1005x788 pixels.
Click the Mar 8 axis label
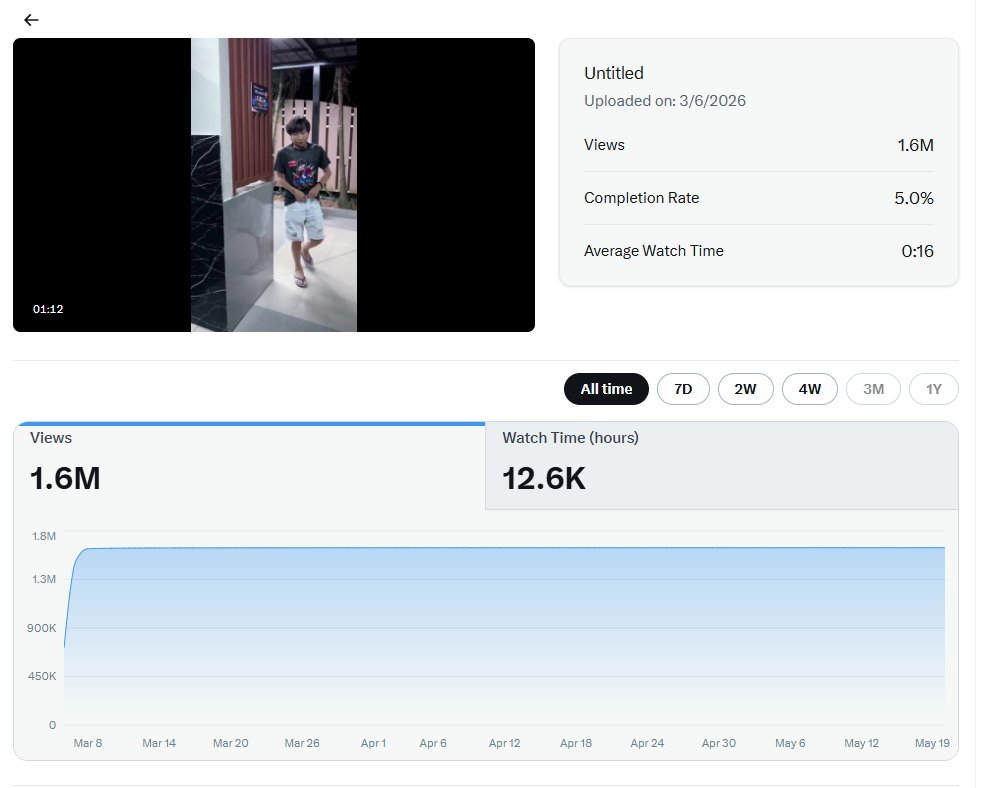88,743
